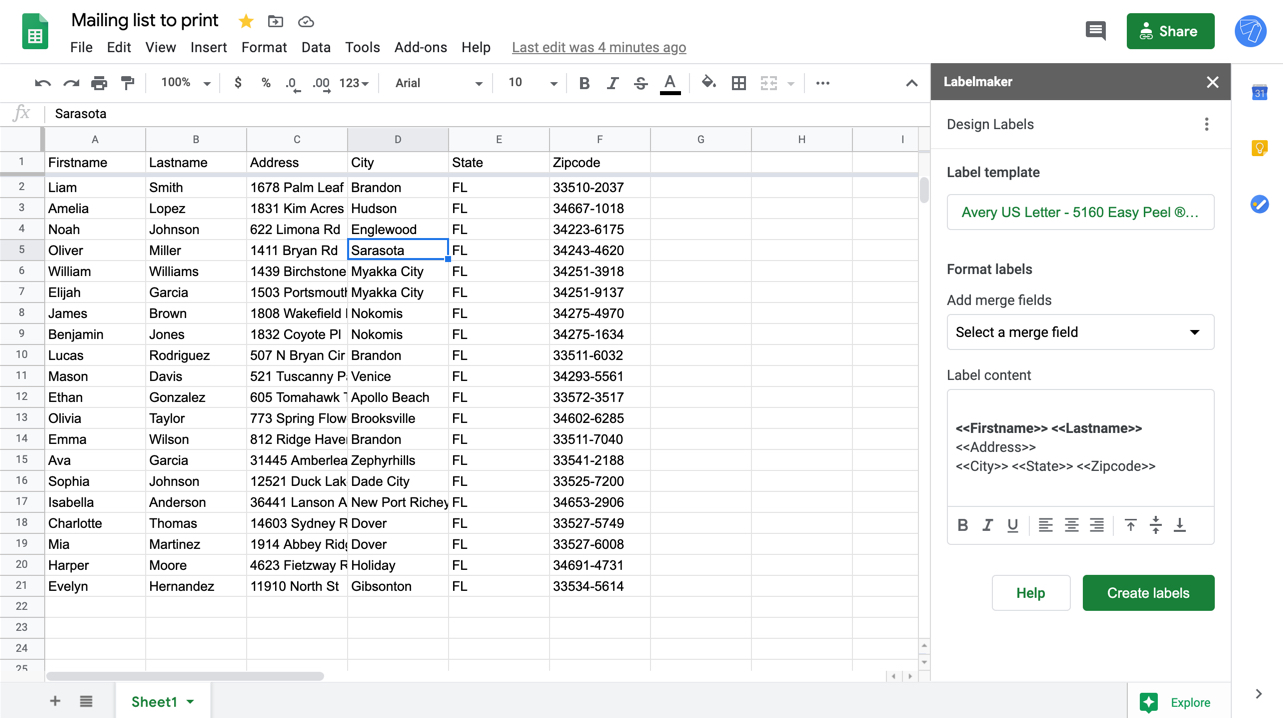Select the cell containing Zephyrhills
The height and width of the screenshot is (718, 1283).
tap(397, 460)
